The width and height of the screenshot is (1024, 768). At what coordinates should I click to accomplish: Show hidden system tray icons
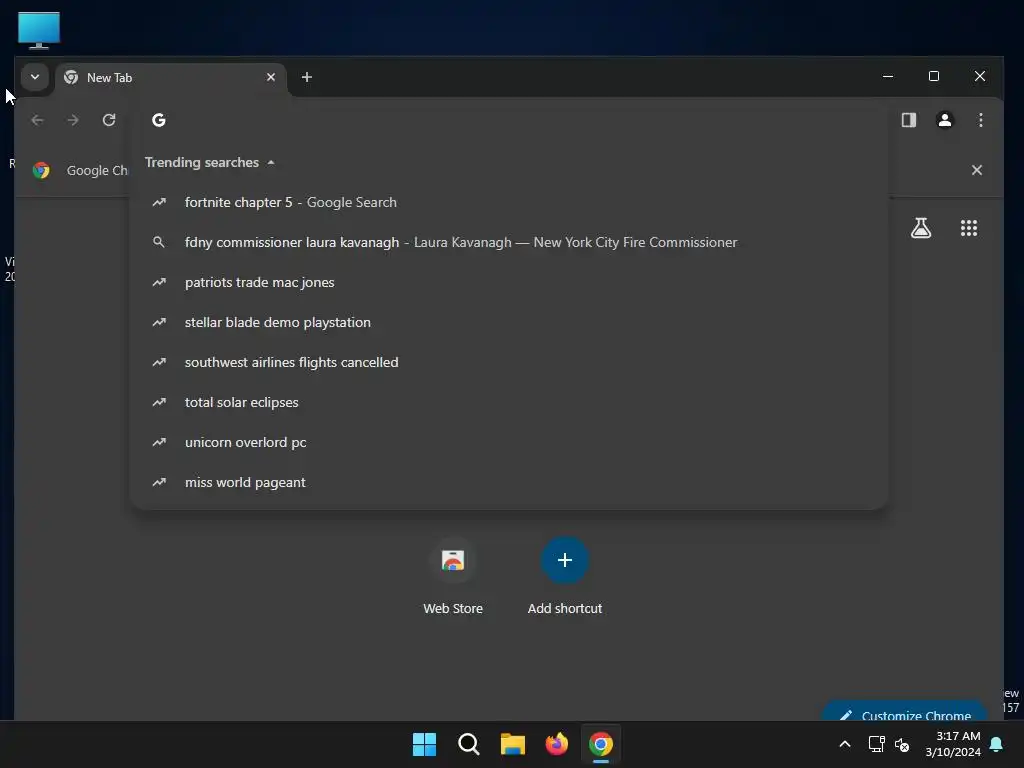click(x=844, y=744)
